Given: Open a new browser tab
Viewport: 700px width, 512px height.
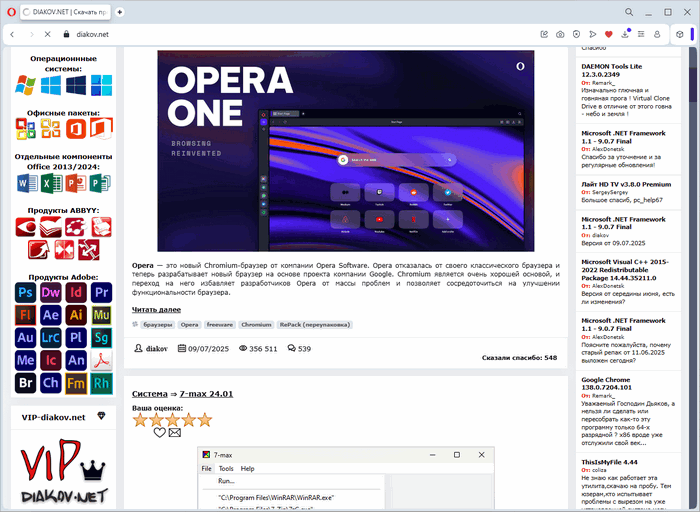Looking at the screenshot, I should (120, 12).
